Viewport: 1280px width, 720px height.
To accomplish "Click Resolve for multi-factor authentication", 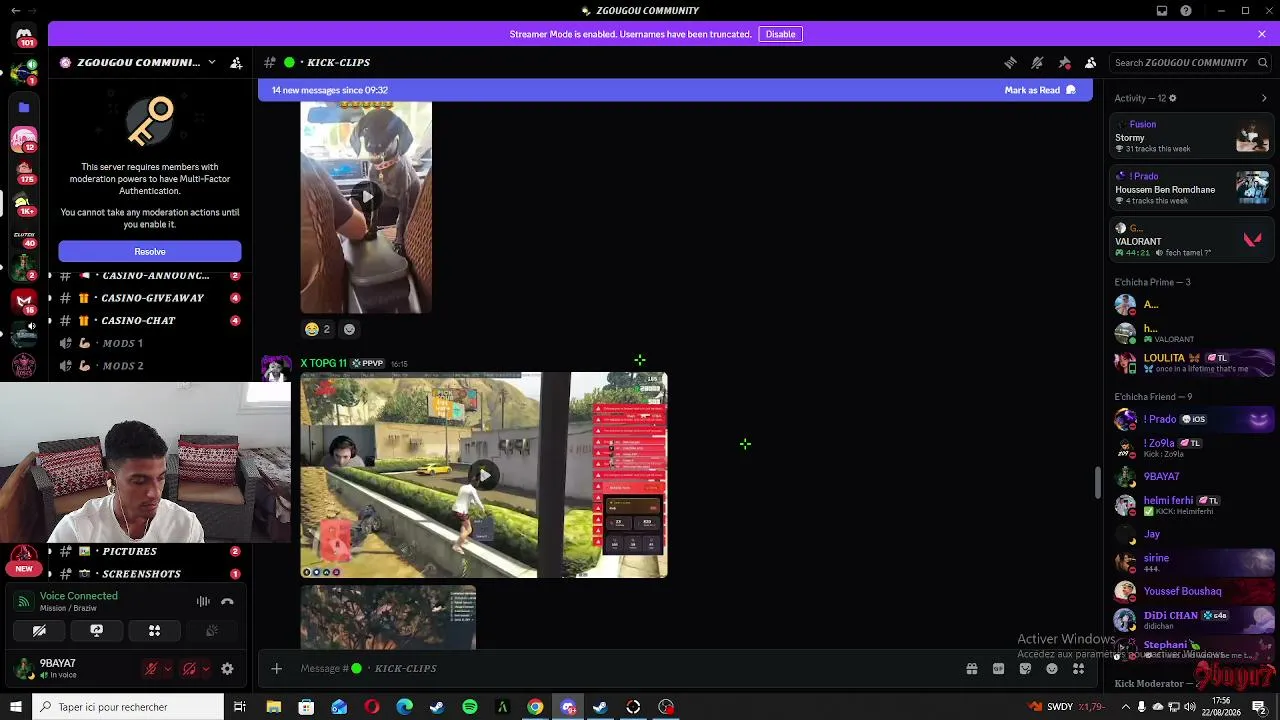I will pos(150,252).
